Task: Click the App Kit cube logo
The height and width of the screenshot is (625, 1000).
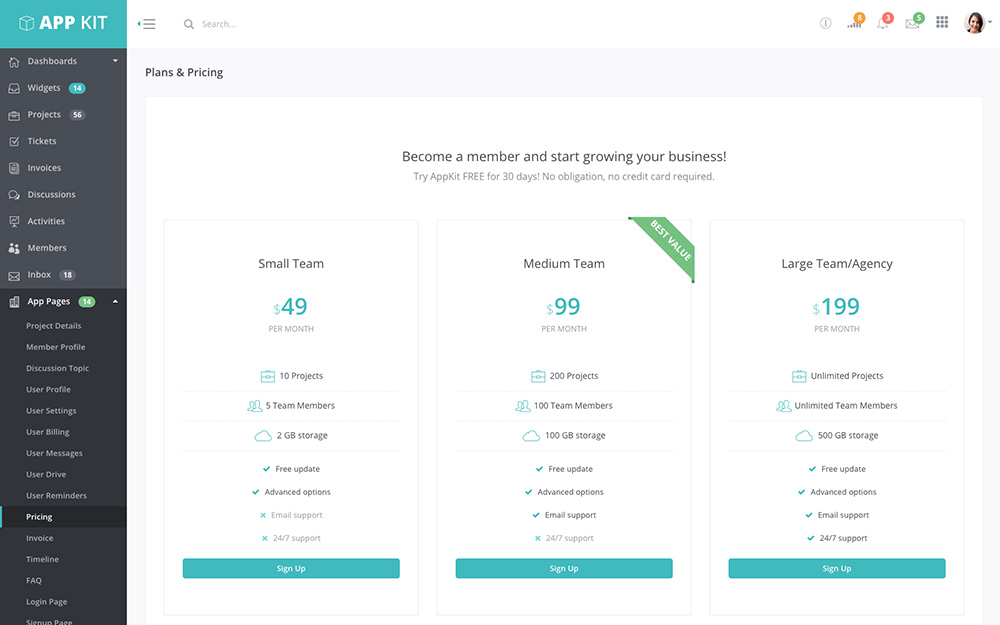Action: tap(26, 24)
